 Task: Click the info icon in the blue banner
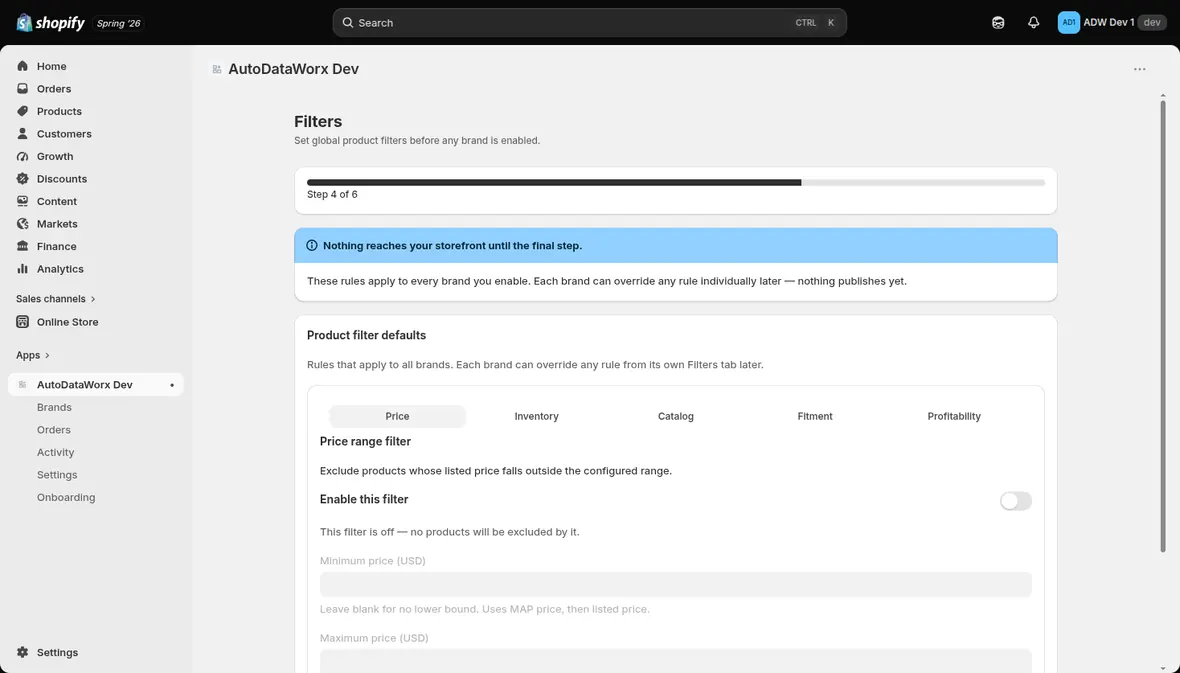point(312,245)
